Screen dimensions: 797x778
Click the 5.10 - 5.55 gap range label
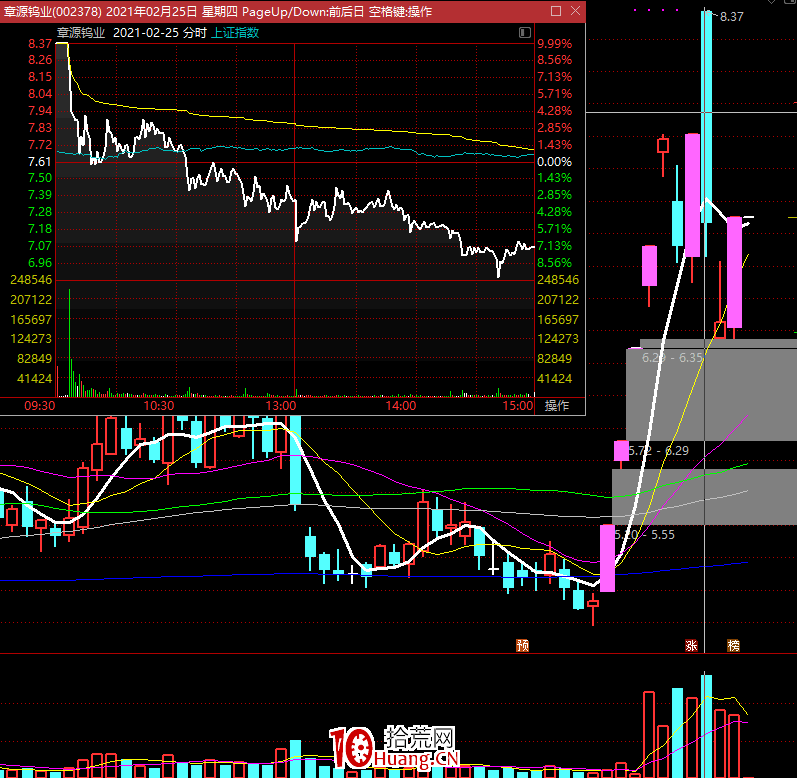click(x=645, y=535)
